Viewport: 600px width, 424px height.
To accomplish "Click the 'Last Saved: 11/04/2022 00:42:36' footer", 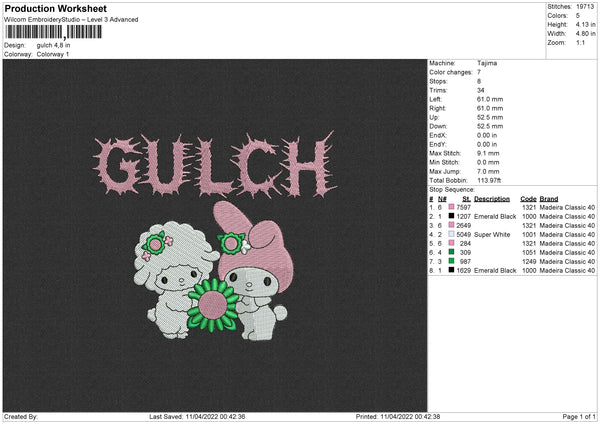I will point(197,416).
